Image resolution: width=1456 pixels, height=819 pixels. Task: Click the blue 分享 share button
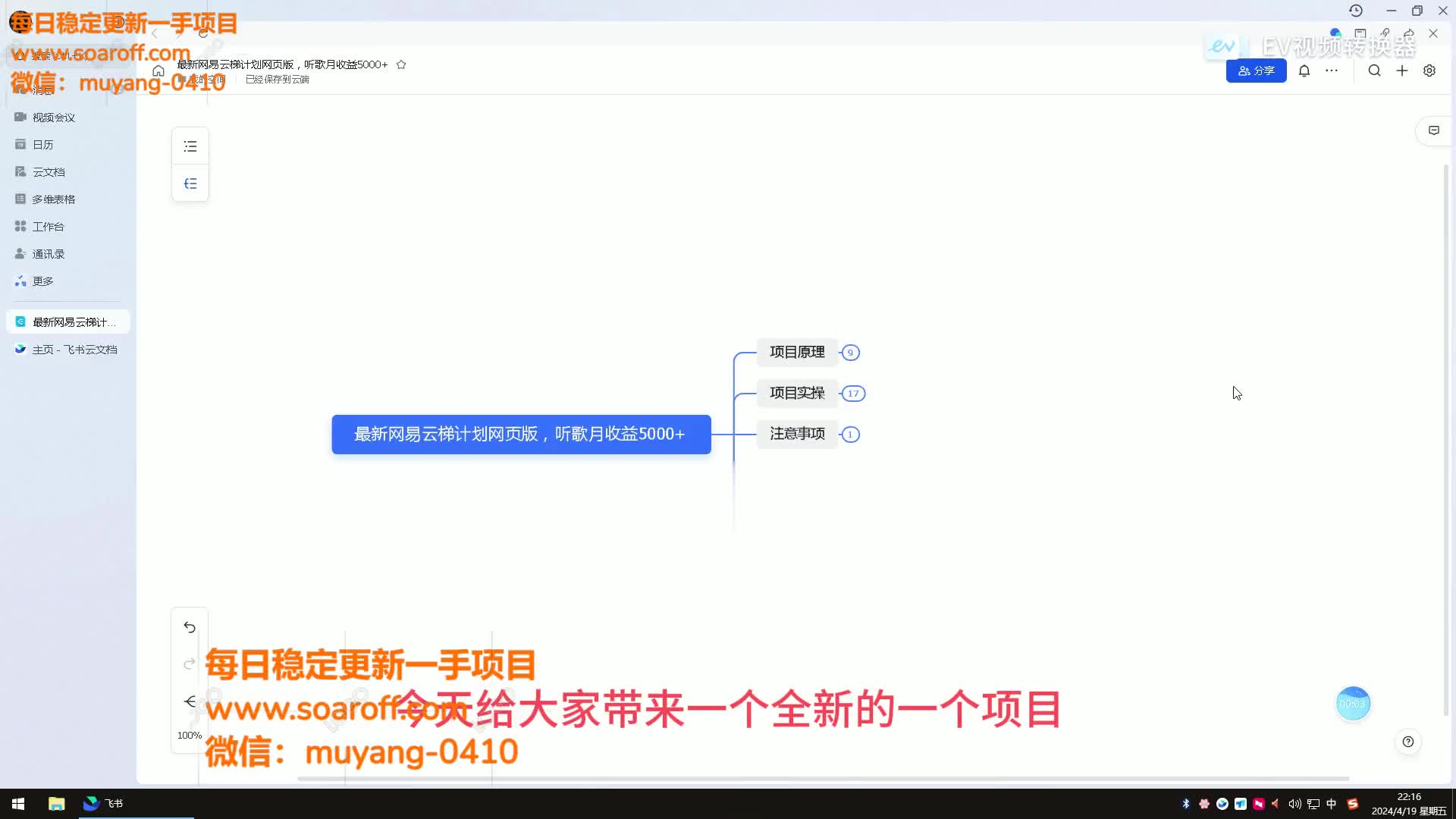[1256, 71]
